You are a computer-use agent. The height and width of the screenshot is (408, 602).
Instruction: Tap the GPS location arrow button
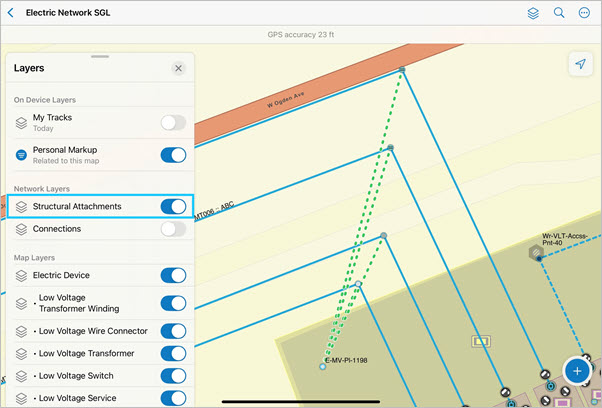coord(579,64)
